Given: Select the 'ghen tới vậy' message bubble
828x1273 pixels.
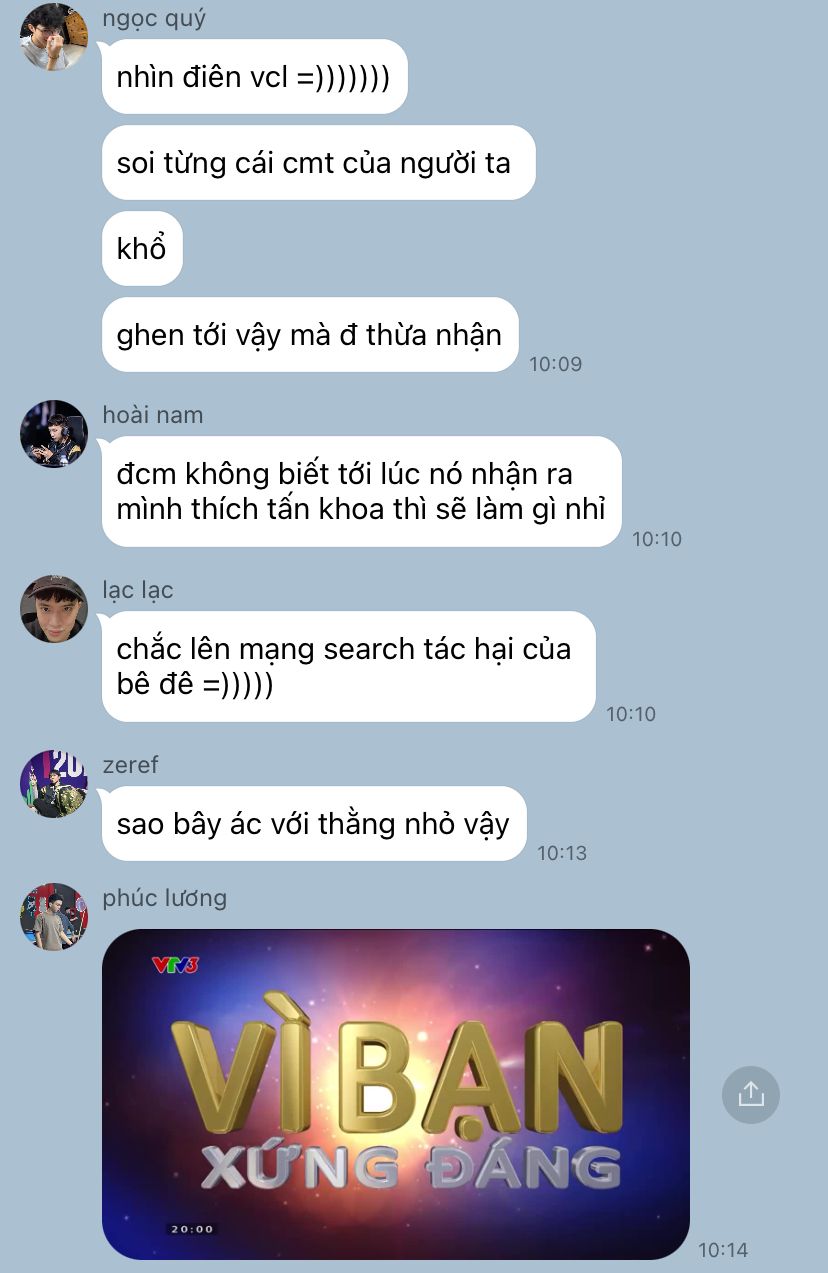Looking at the screenshot, I should tap(310, 335).
